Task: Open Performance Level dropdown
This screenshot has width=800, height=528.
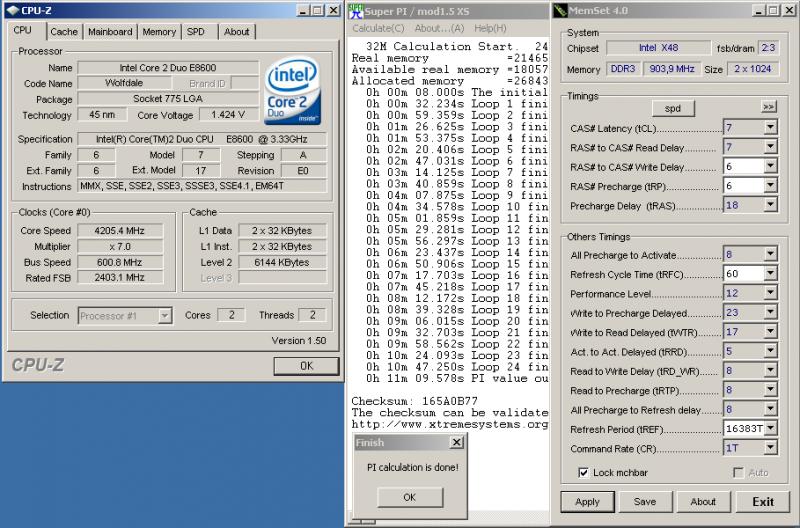Action: pos(770,293)
